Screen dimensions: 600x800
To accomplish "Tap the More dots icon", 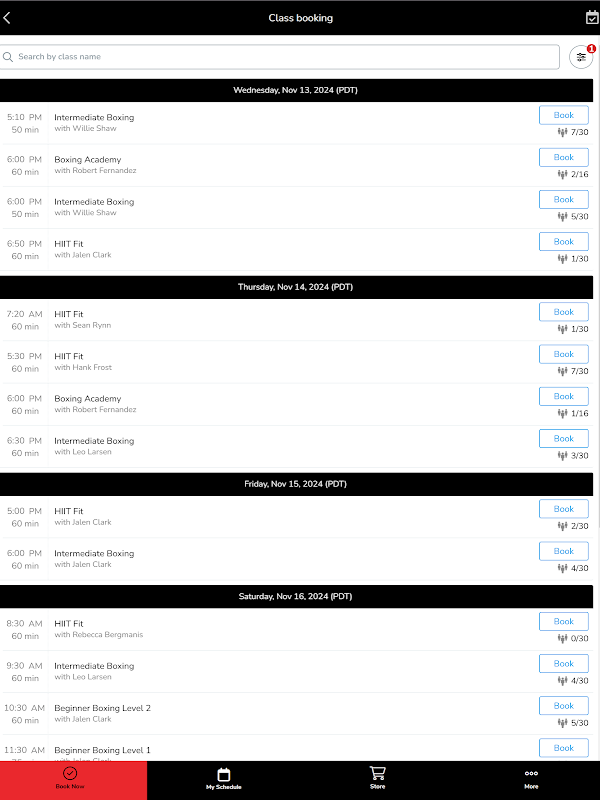I will click(x=531, y=773).
